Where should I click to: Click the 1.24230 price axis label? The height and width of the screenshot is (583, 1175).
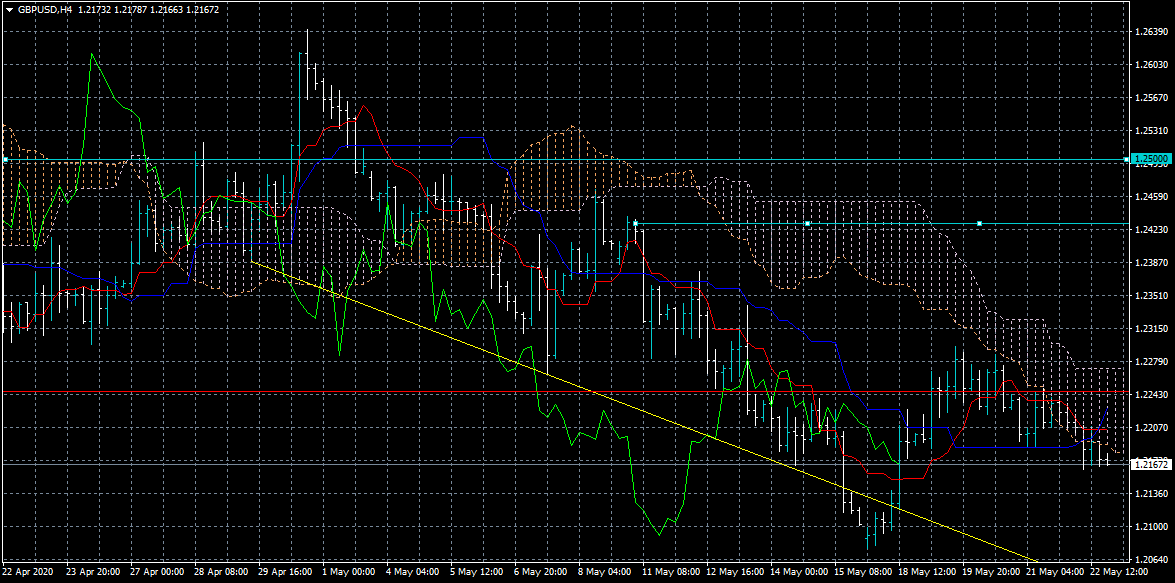click(1152, 229)
